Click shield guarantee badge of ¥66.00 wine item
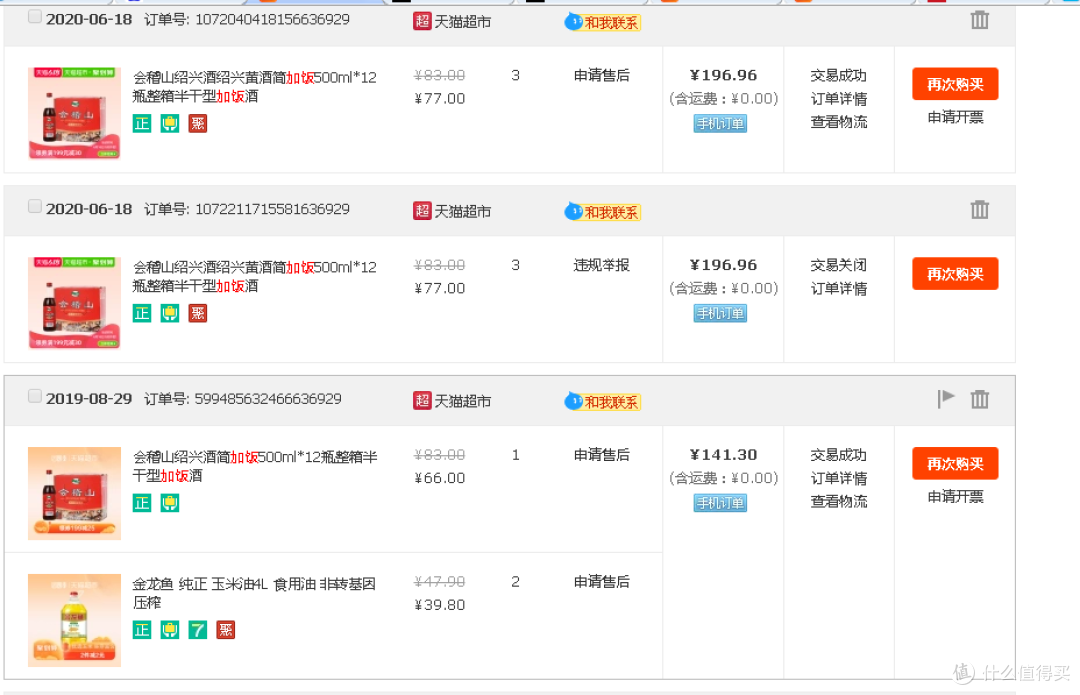Screen dimensions: 1080x695 coord(169,503)
